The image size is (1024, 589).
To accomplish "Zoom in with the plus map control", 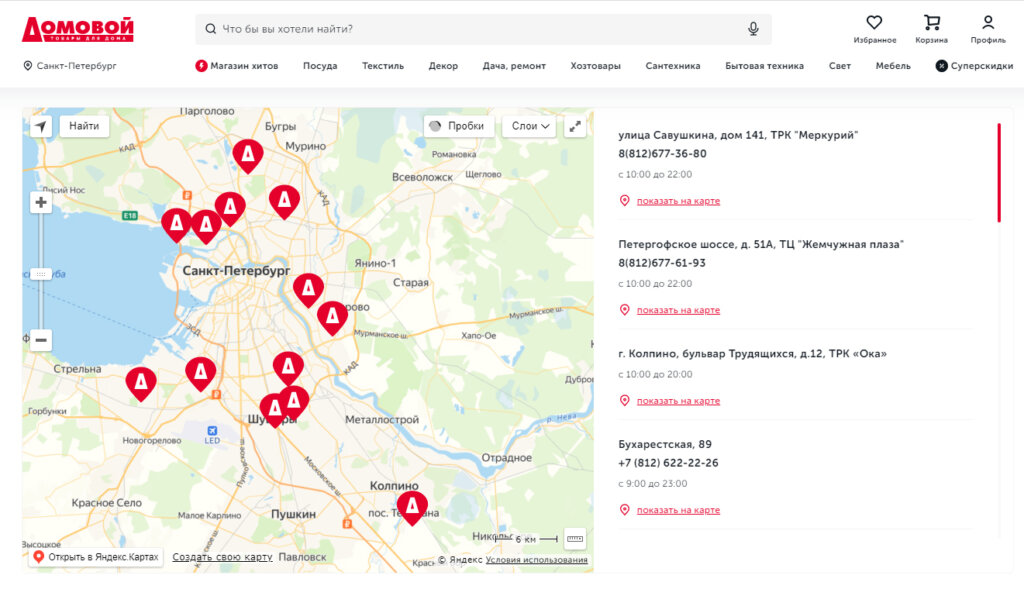I will tap(40, 202).
